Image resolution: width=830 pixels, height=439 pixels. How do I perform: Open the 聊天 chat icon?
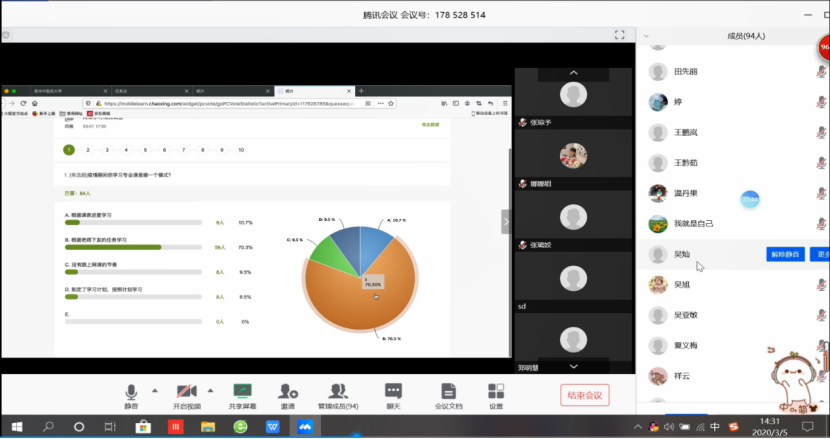coord(393,391)
